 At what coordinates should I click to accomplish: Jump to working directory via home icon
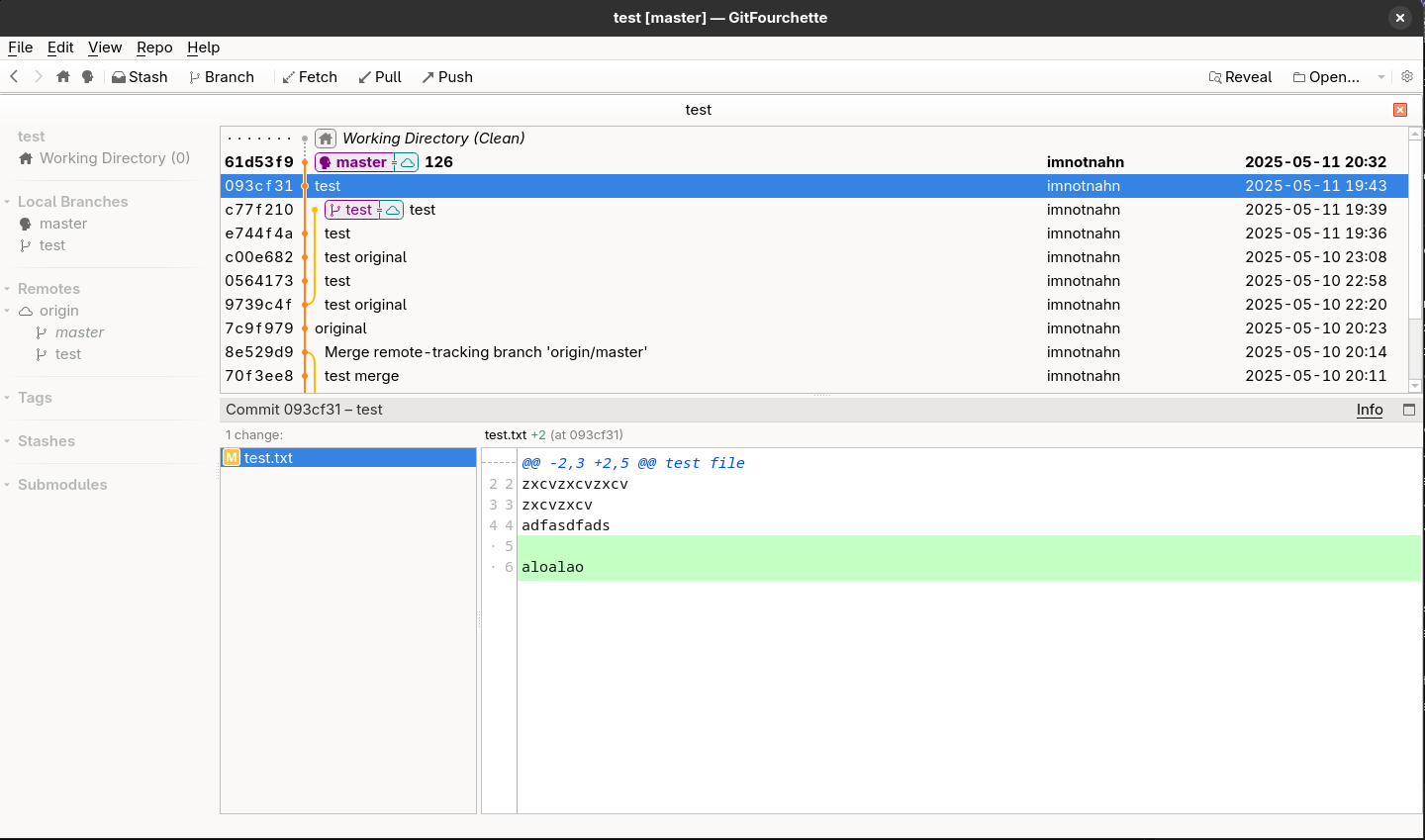point(62,76)
